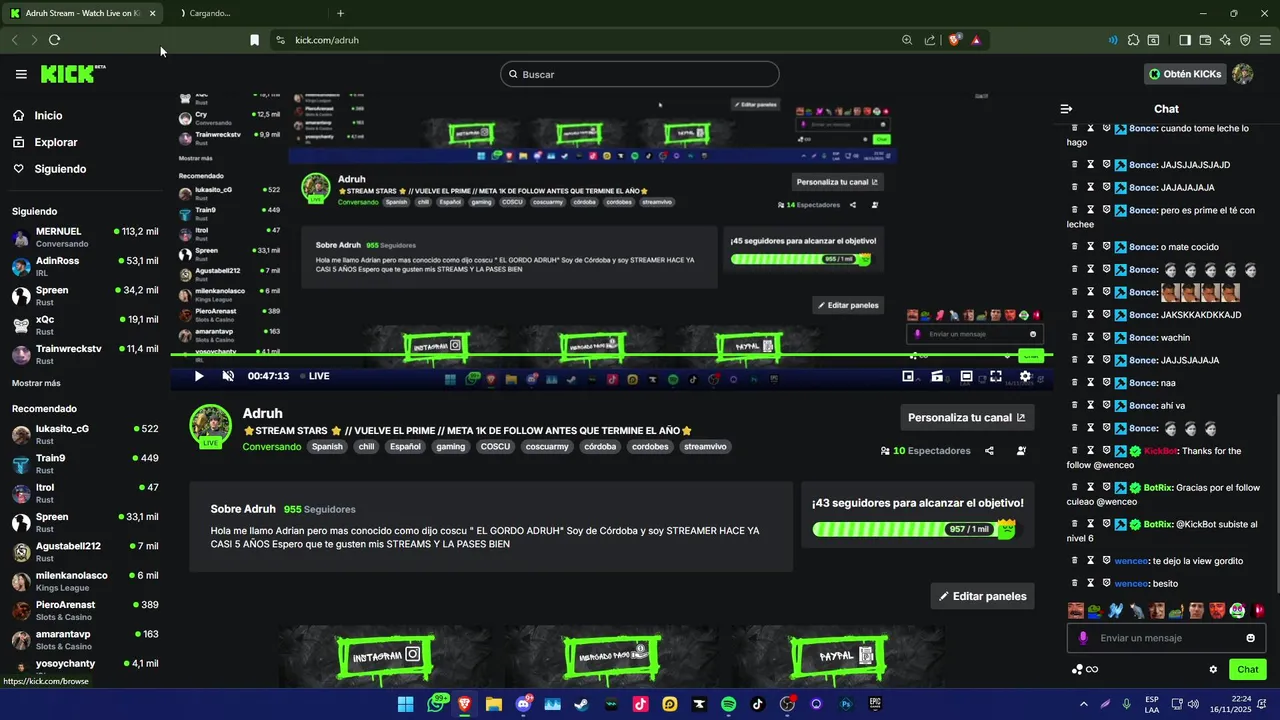Select the Spanish tag
Image resolution: width=1280 pixels, height=720 pixels.
327,447
